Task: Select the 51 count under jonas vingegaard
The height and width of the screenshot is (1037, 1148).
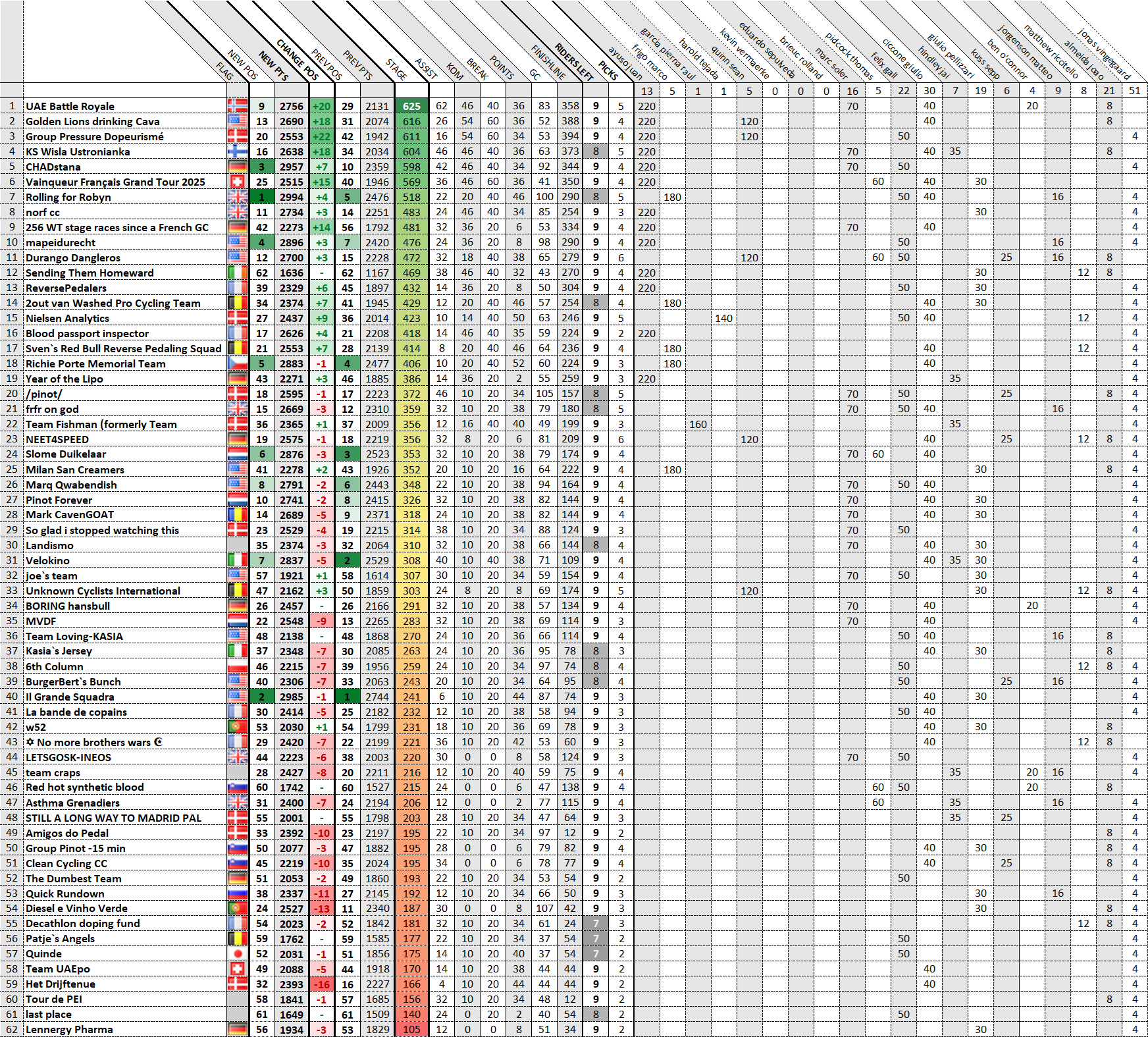Action: [1134, 91]
